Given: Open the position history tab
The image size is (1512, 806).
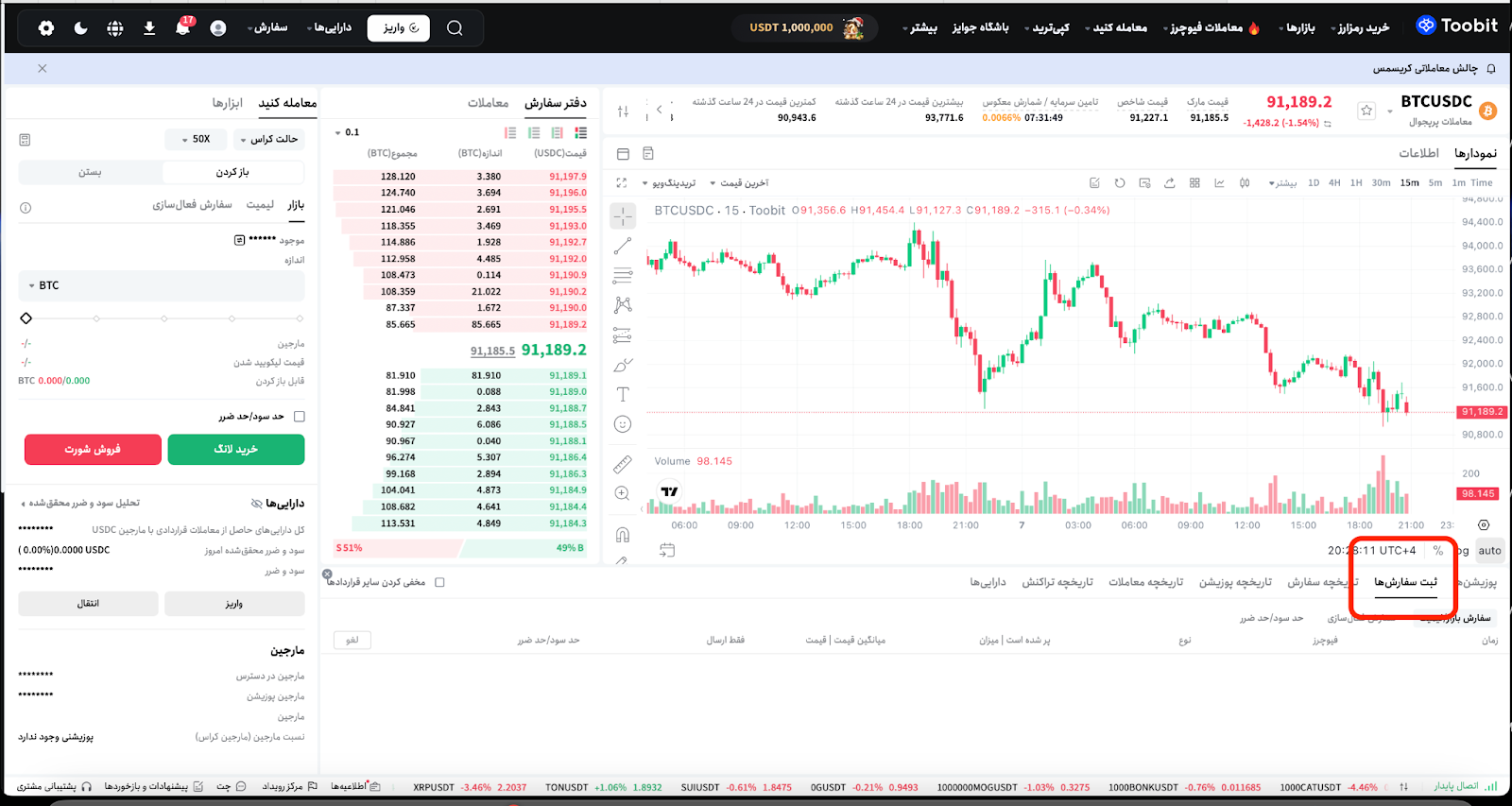Looking at the screenshot, I should [1236, 583].
